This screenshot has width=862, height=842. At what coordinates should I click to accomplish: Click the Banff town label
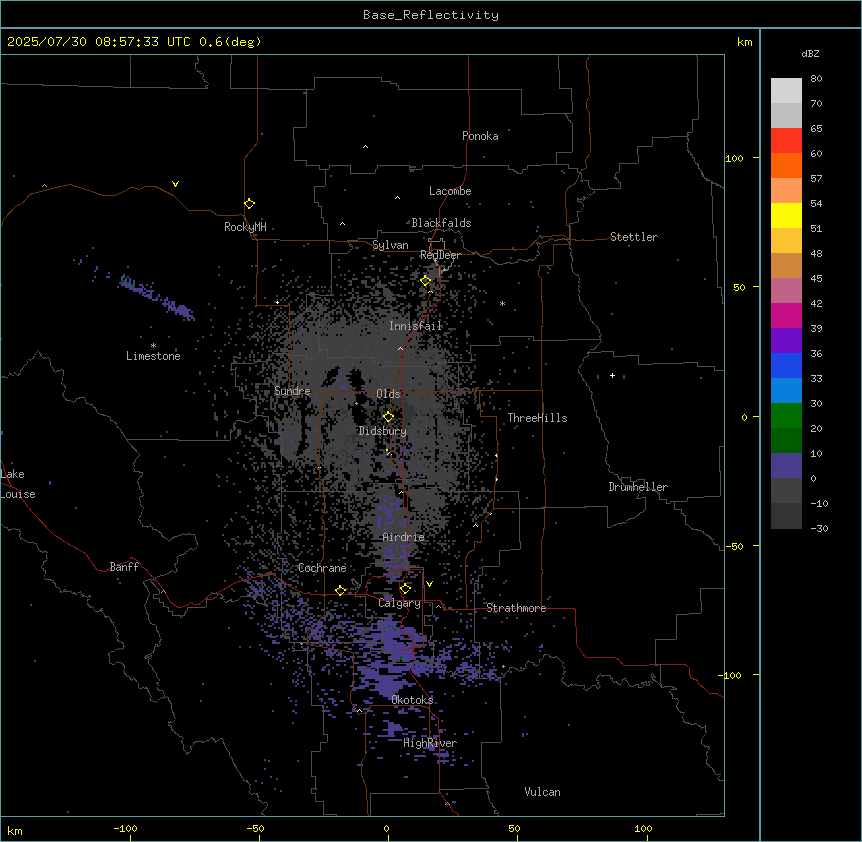pos(124,567)
